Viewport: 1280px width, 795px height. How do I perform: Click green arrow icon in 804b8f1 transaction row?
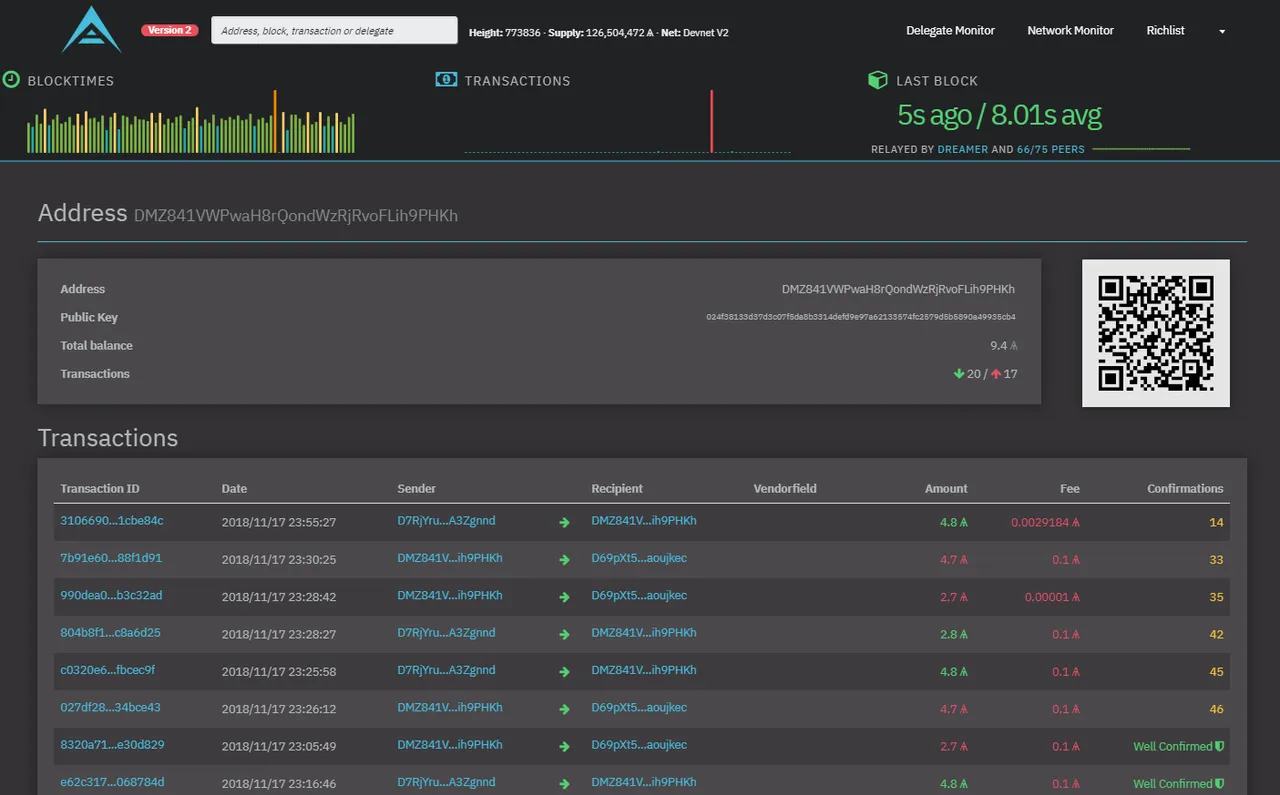(564, 635)
